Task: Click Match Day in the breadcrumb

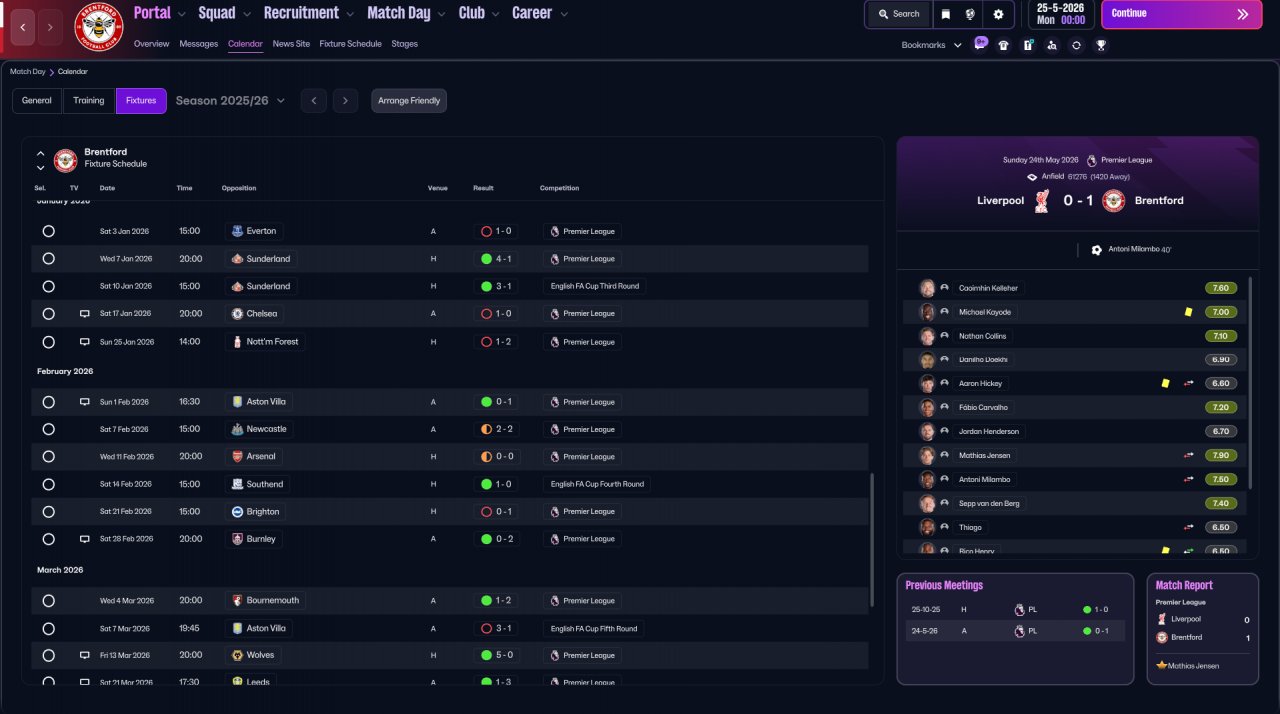Action: pyautogui.click(x=28, y=72)
